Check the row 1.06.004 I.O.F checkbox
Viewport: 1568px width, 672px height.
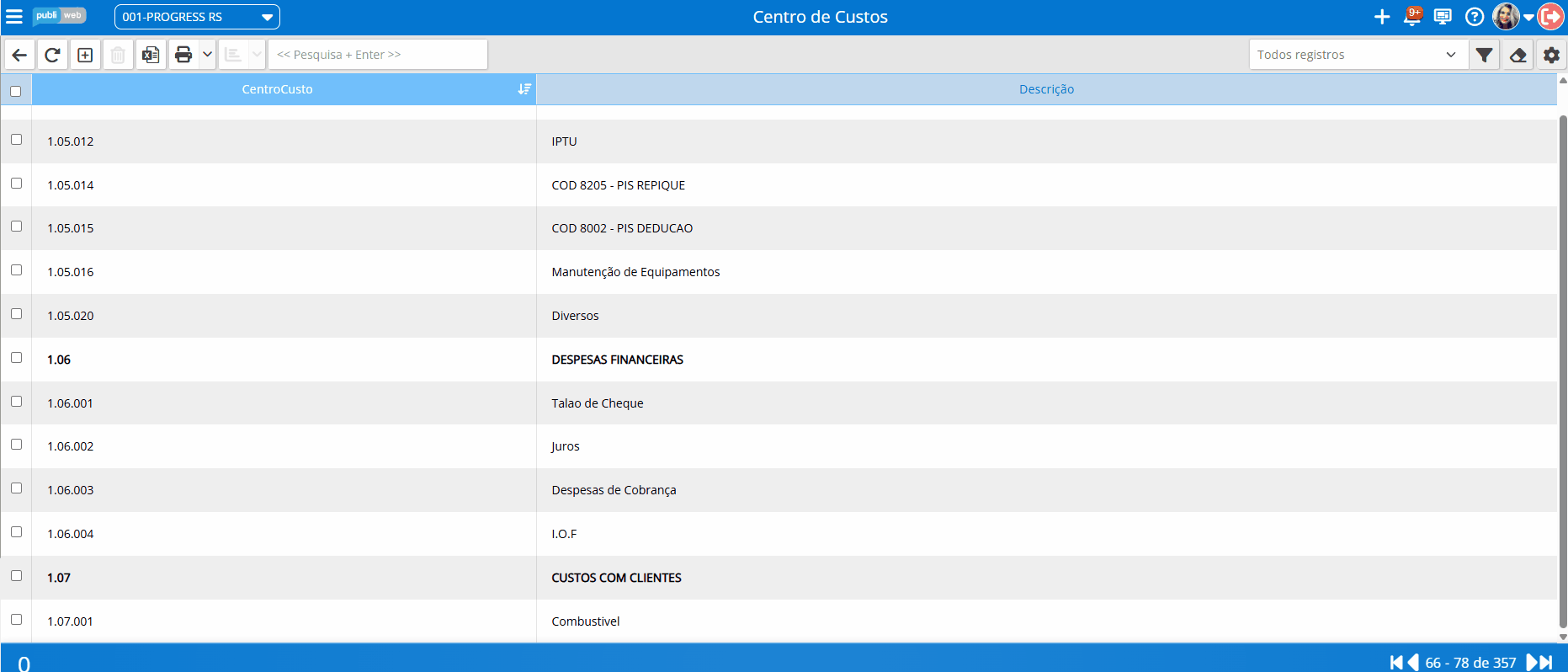click(16, 532)
